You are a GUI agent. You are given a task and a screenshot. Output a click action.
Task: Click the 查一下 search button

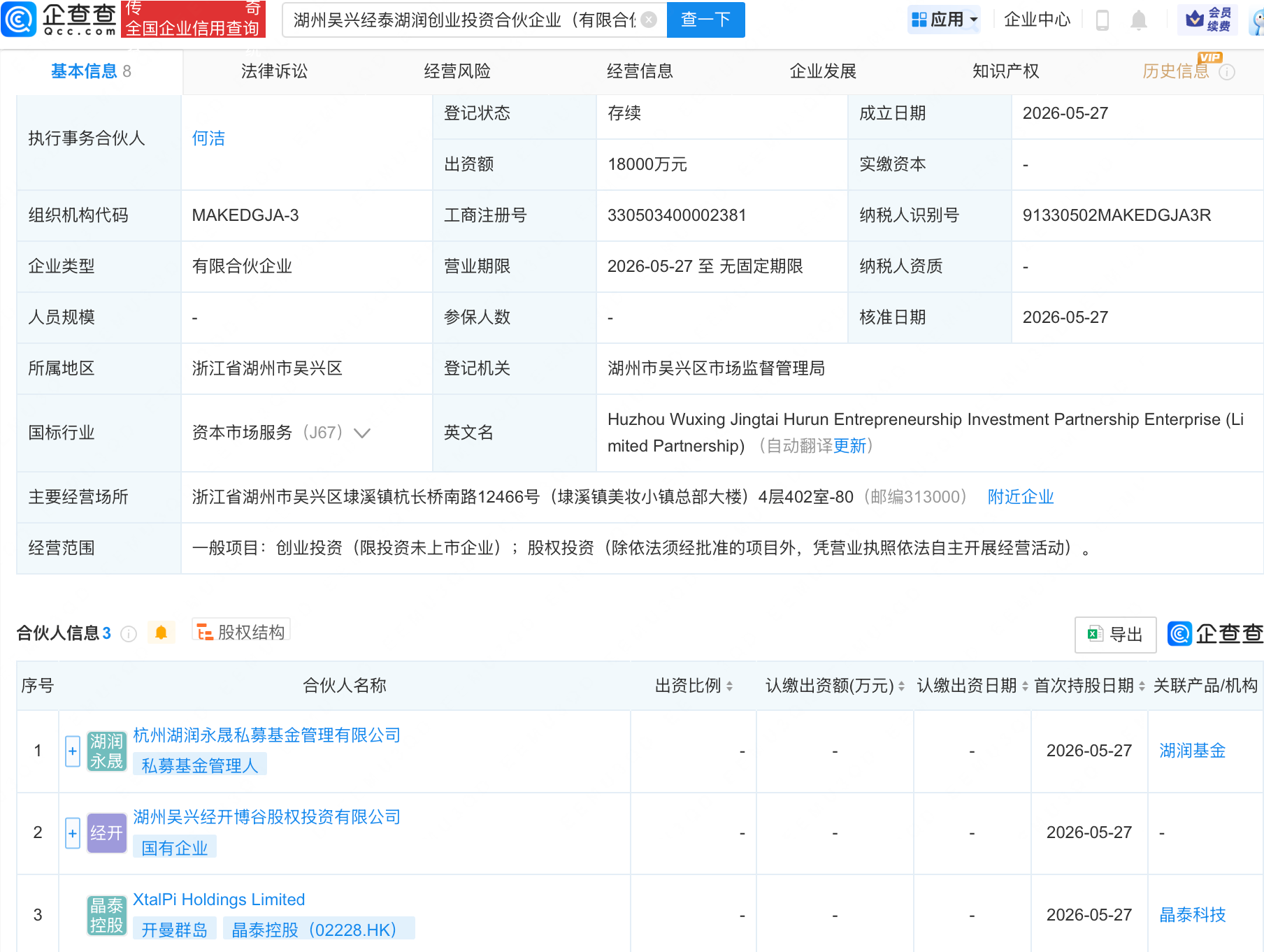[705, 20]
